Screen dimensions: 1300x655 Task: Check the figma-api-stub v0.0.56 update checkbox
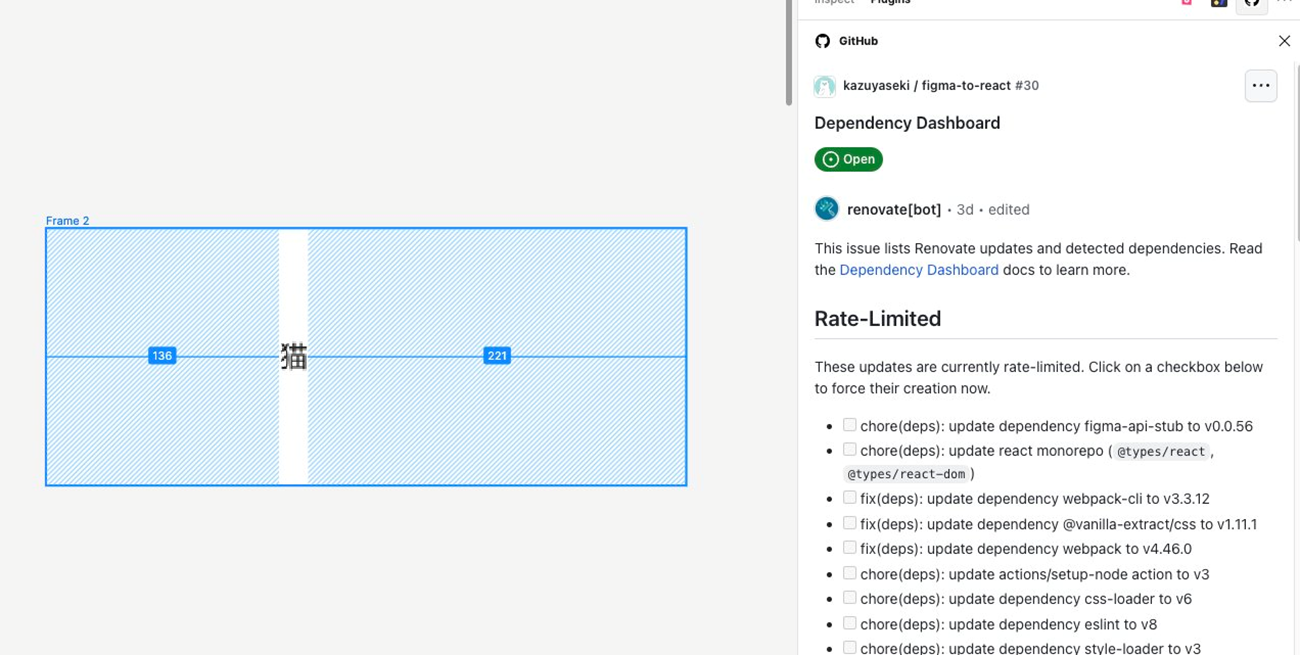coord(849,425)
